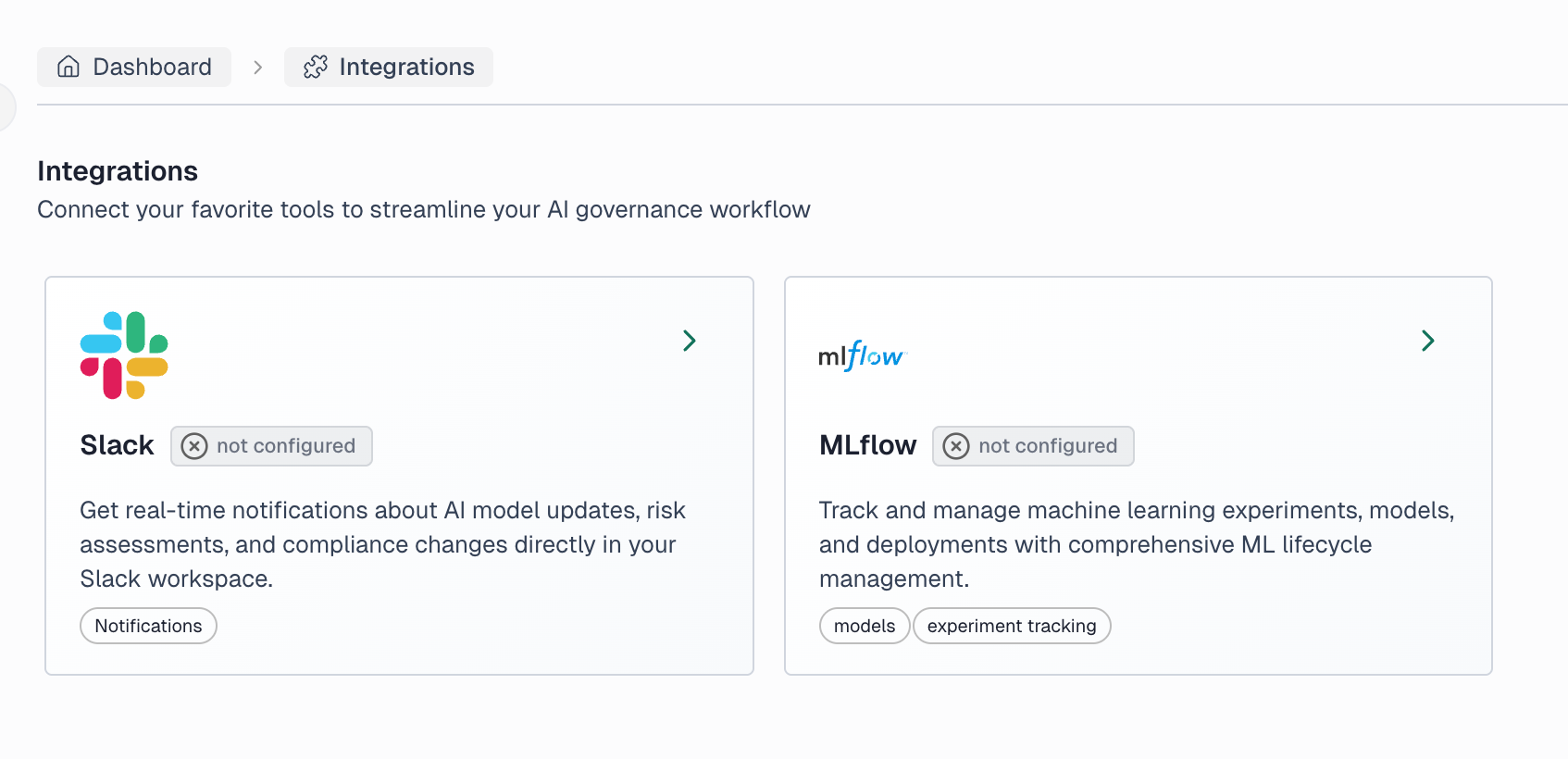Click the Dashboard home icon
The height and width of the screenshot is (759, 1568).
tap(68, 67)
